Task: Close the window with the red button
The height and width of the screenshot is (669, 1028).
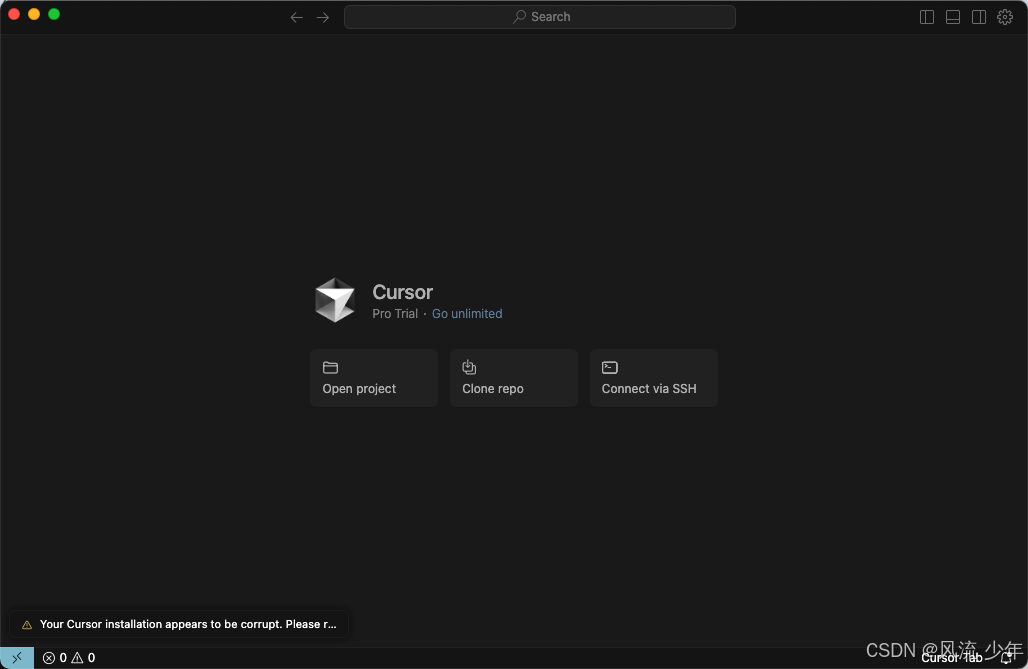Action: (14, 14)
